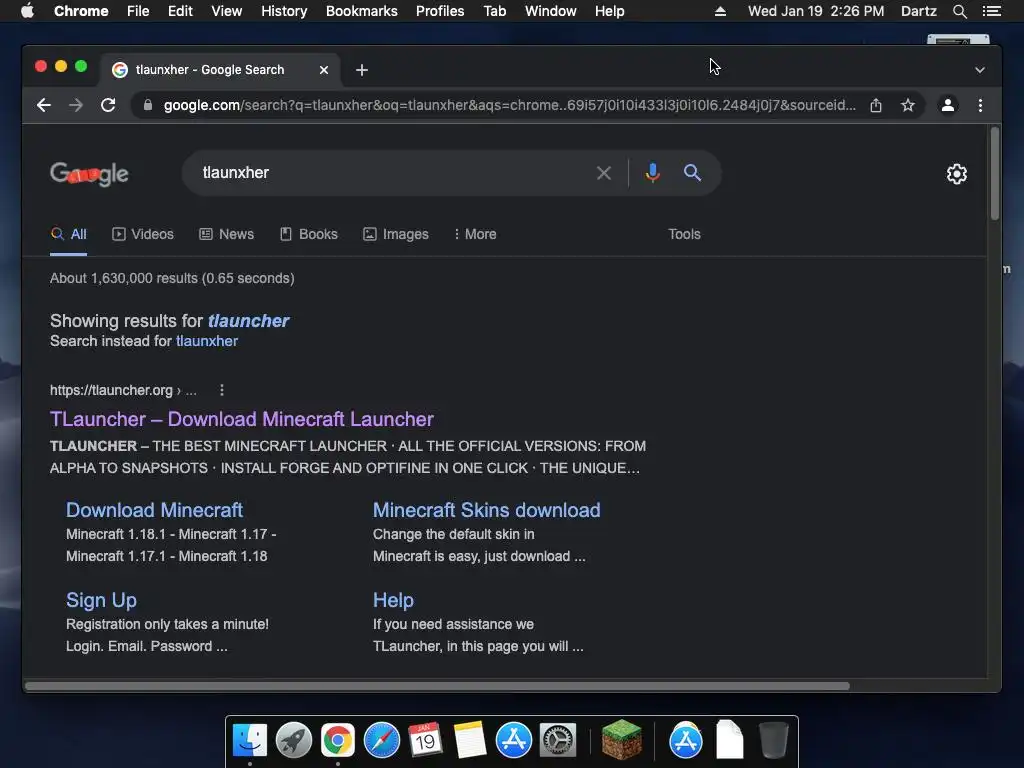Clear the search box text

pyautogui.click(x=603, y=173)
